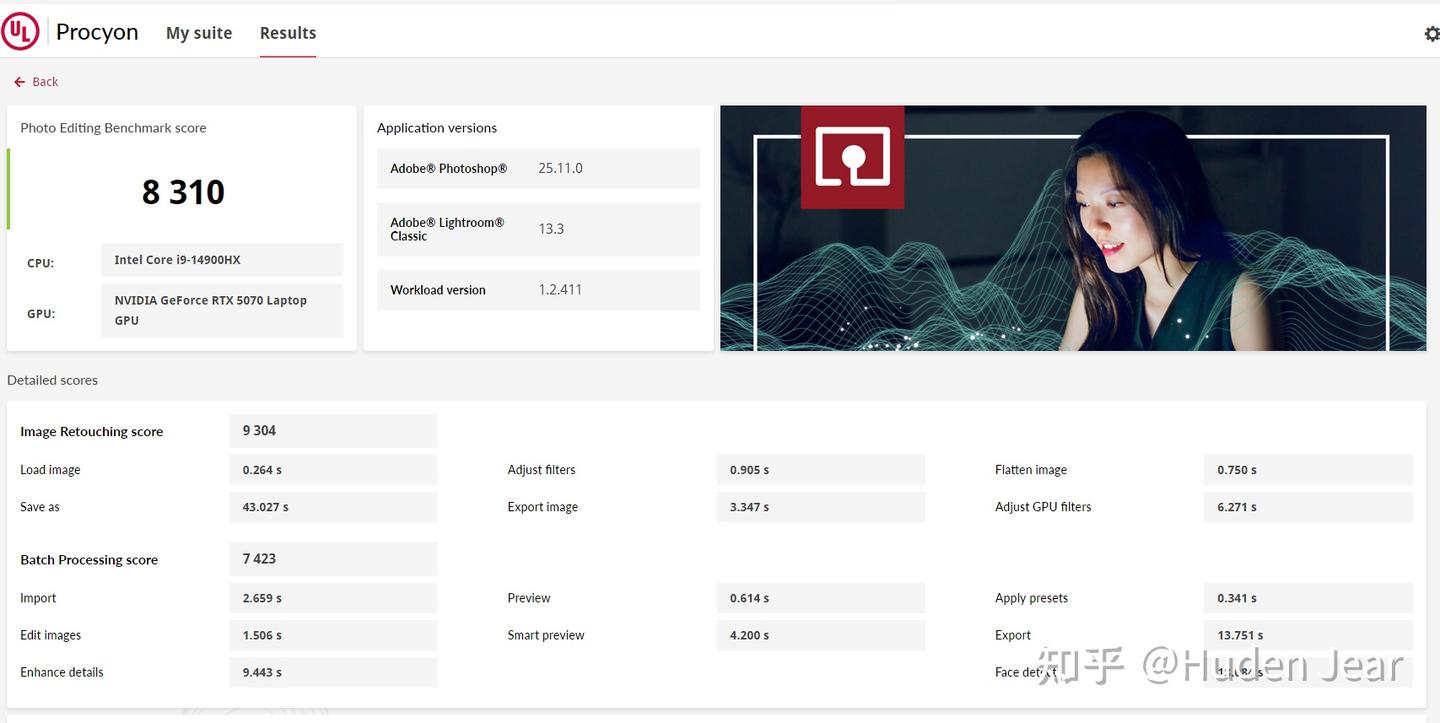Viewport: 1440px width, 723px height.
Task: Click the "Enhance details" label
Action: point(62,672)
